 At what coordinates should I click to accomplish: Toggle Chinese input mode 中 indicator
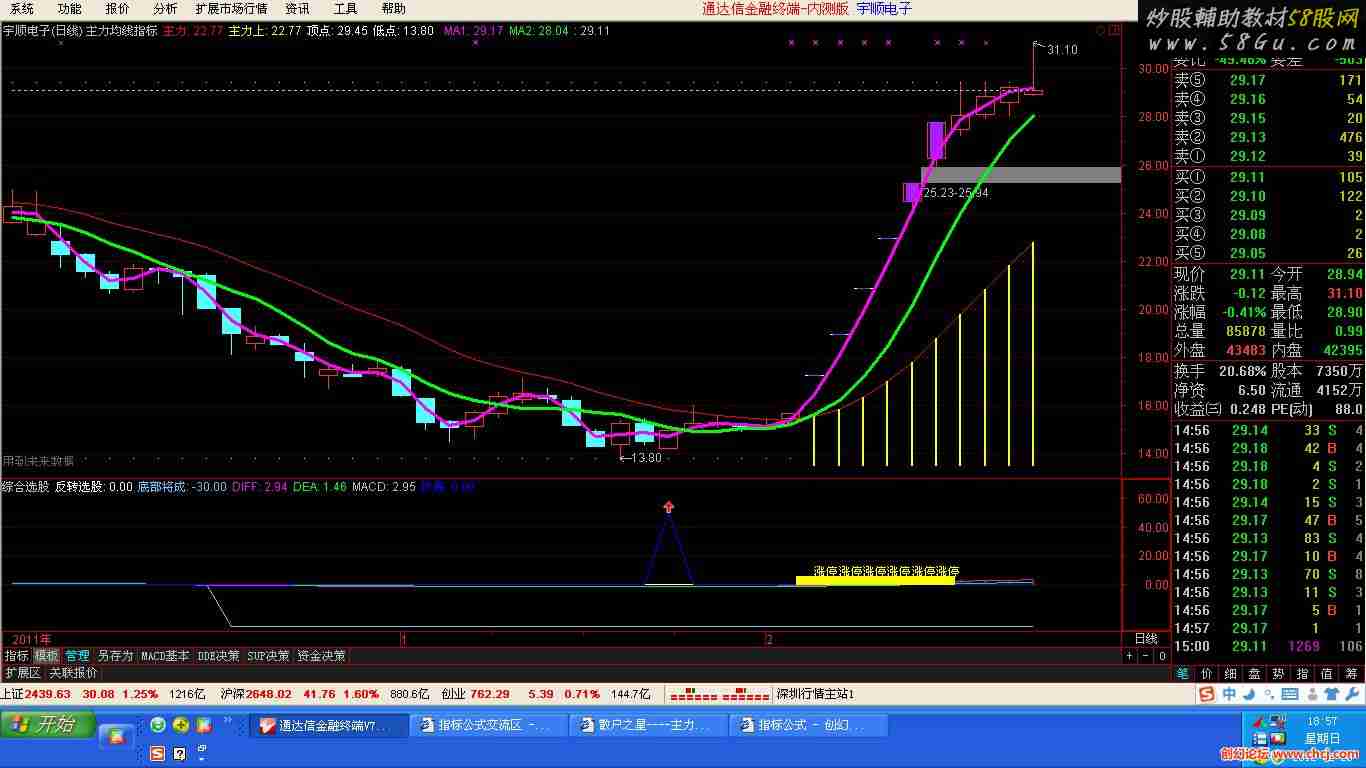(x=1228, y=694)
